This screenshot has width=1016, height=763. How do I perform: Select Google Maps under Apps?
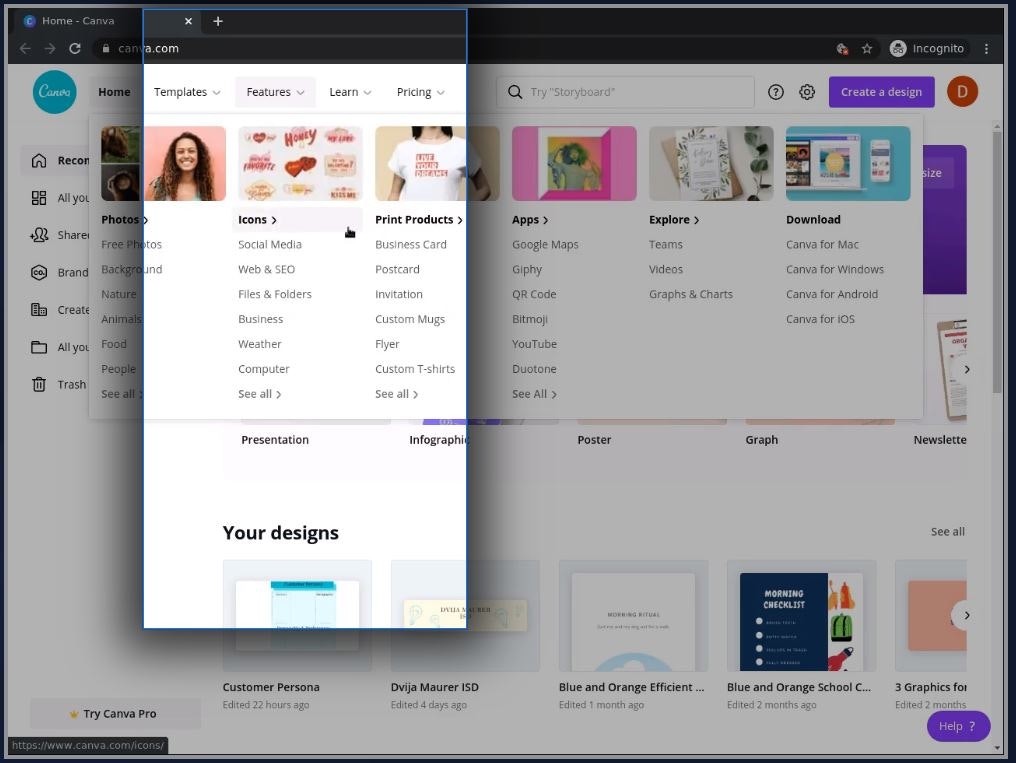click(x=545, y=244)
